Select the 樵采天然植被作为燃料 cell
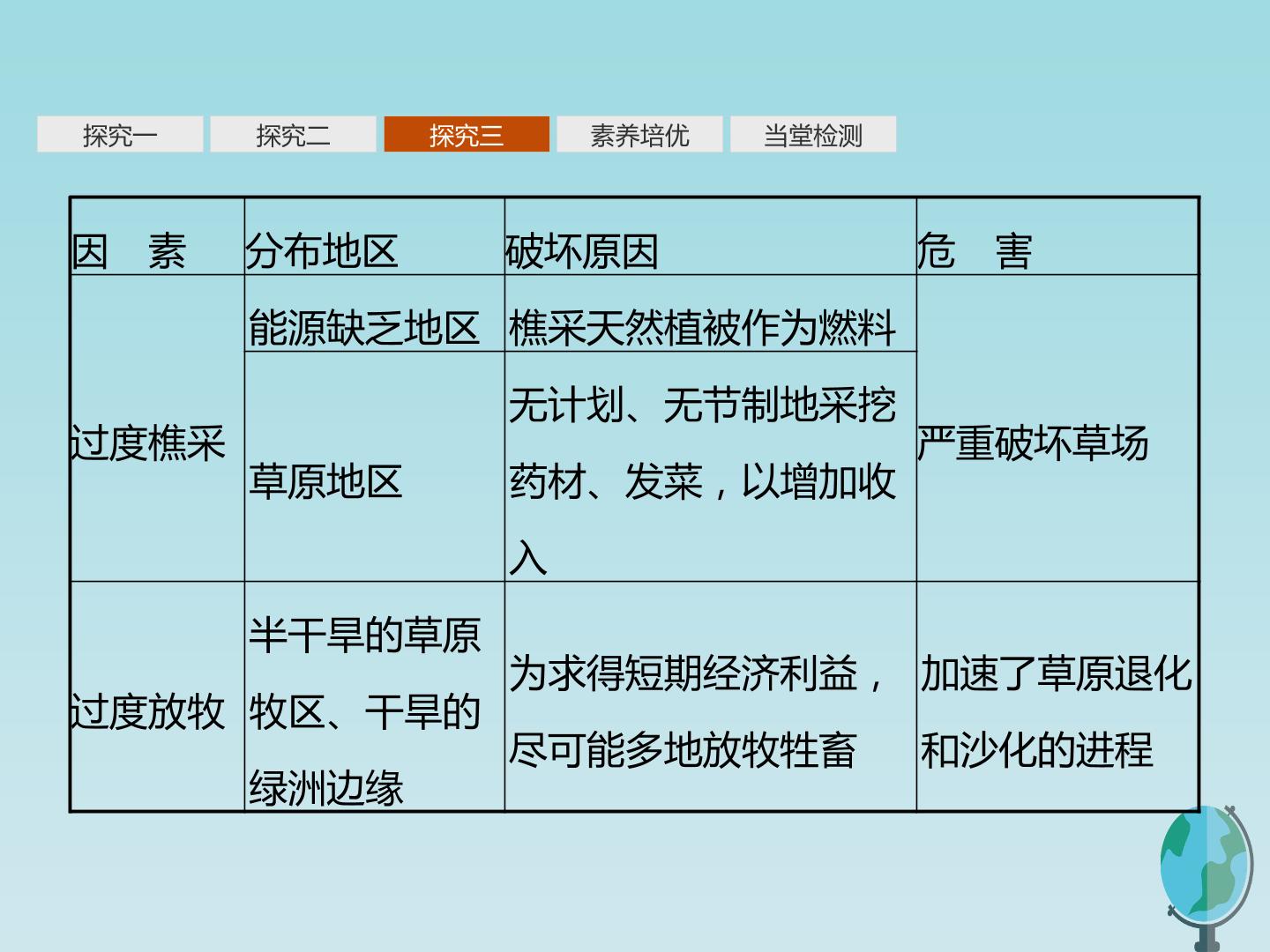Screen dimensions: 1270x952 tap(710, 314)
